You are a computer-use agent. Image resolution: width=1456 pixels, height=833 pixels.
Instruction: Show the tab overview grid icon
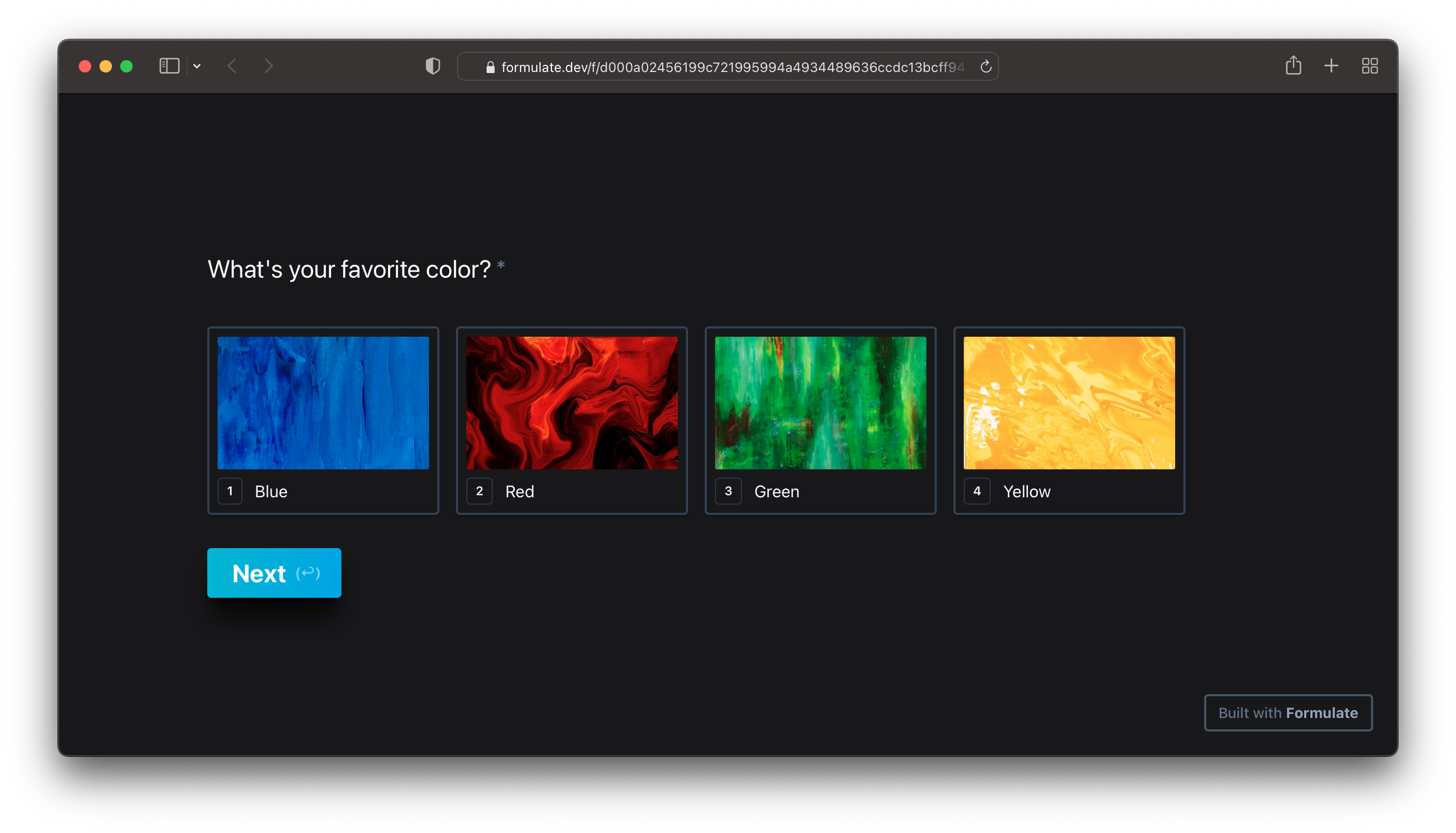(x=1369, y=66)
